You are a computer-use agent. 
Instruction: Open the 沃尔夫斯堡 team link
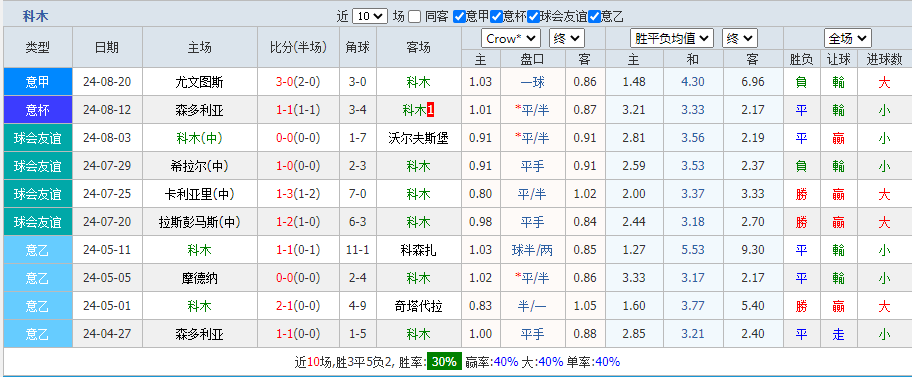[418, 138]
